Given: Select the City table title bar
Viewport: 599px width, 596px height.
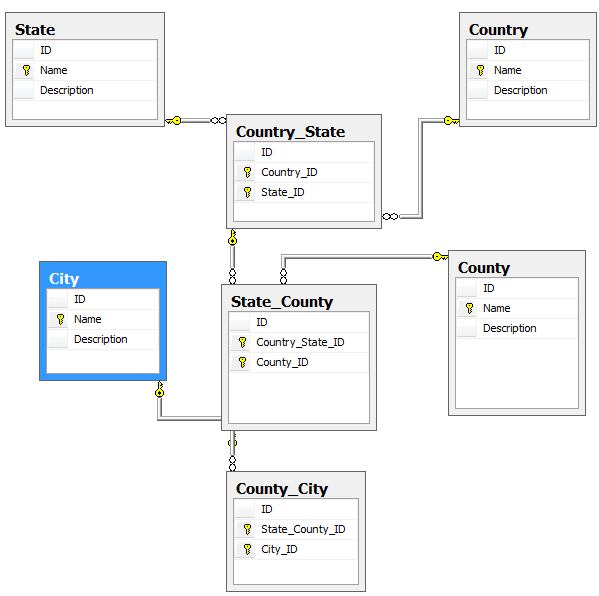Looking at the screenshot, I should coord(103,279).
